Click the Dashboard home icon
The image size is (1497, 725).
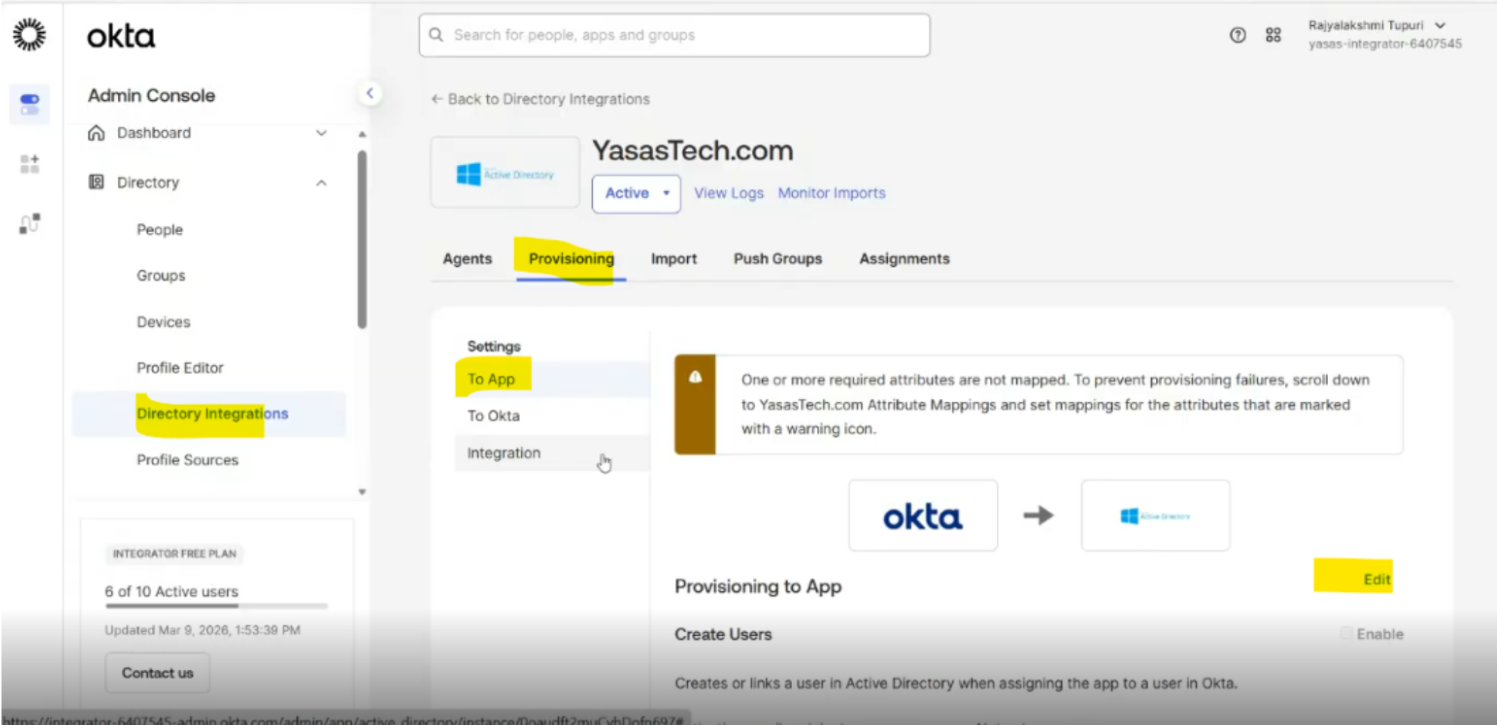pyautogui.click(x=97, y=133)
